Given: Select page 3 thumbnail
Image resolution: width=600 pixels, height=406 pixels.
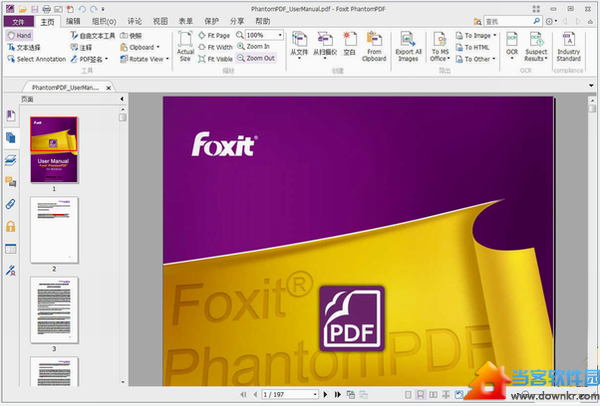Looking at the screenshot, I should coord(54,310).
